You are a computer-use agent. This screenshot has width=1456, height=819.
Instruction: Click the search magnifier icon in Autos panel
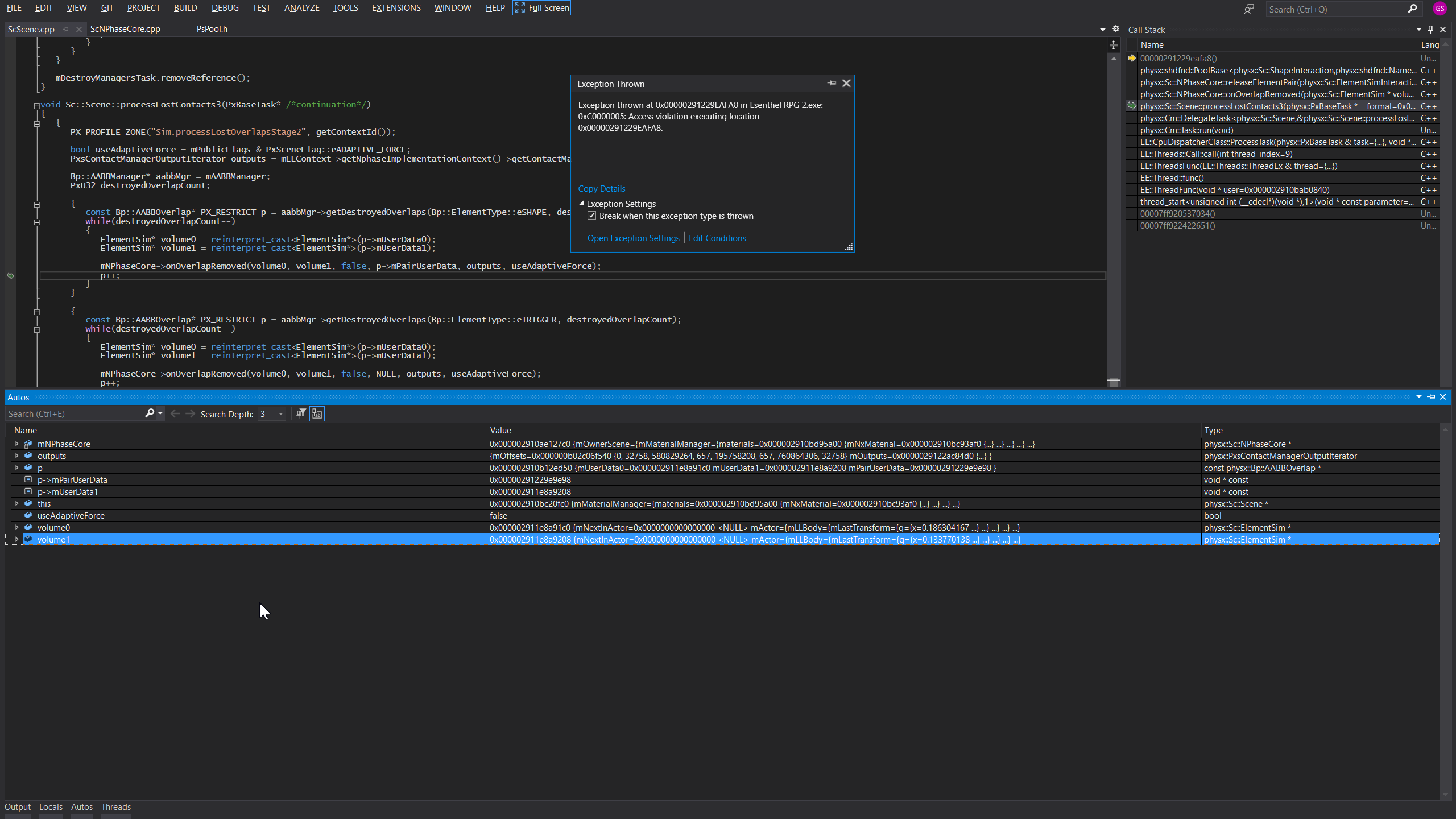click(150, 413)
